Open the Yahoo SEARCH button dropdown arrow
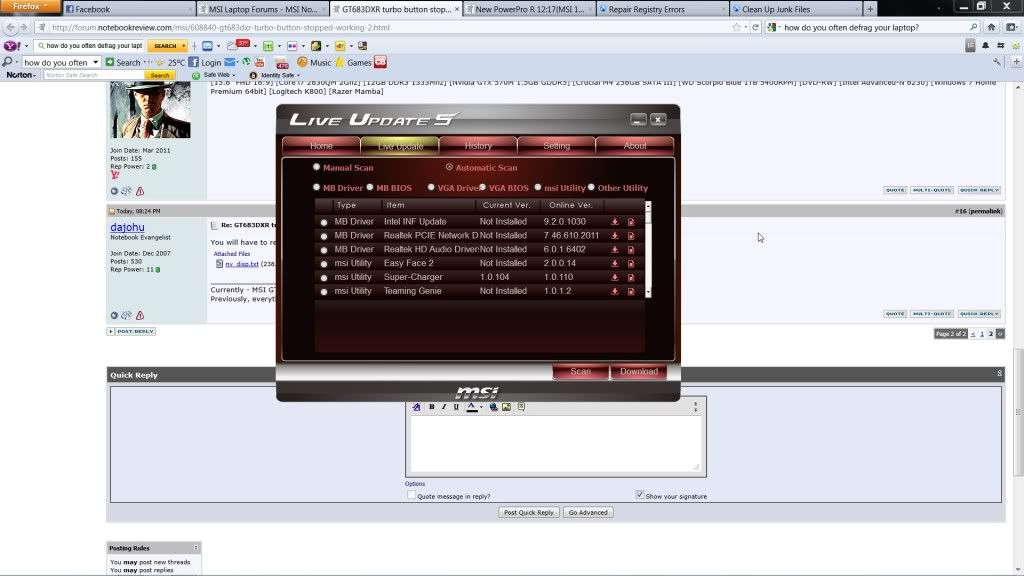 [184, 46]
